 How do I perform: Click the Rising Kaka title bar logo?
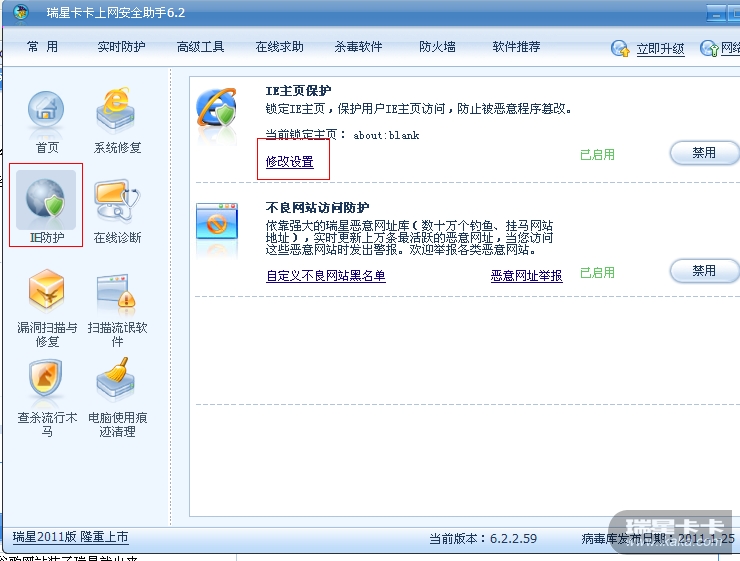[x=21, y=12]
